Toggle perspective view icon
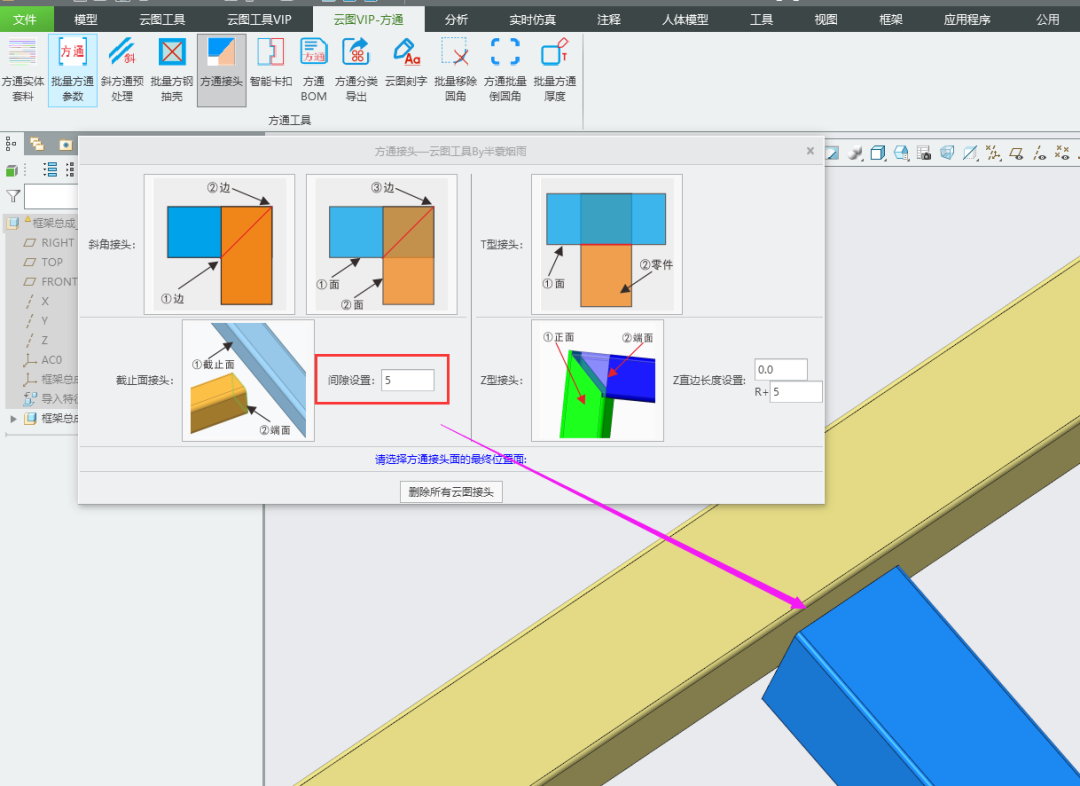The width and height of the screenshot is (1080, 786). click(947, 153)
